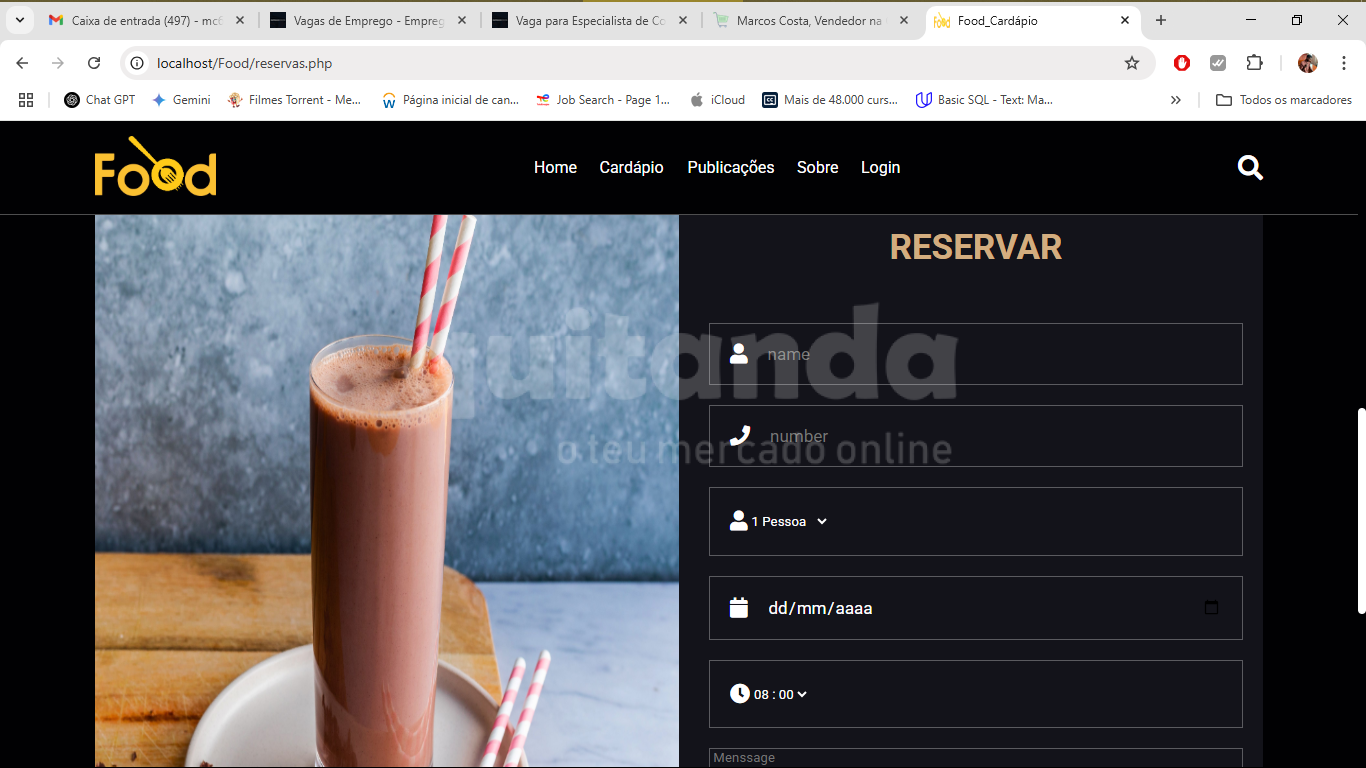The width and height of the screenshot is (1366, 768).
Task: Open the apps grid in bookmarks bar
Action: [x=26, y=100]
